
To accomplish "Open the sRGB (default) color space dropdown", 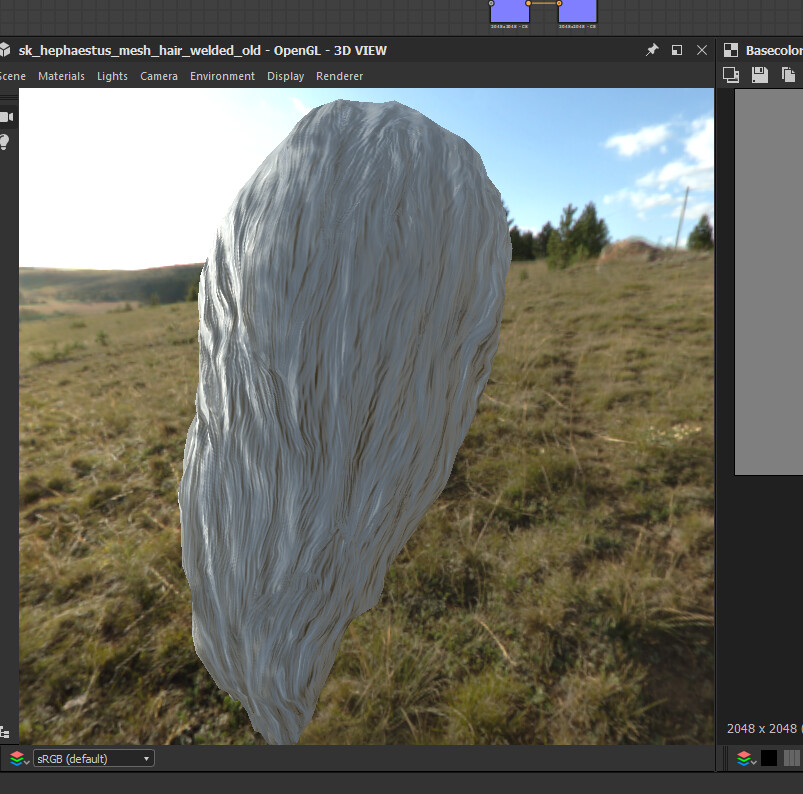I will [93, 759].
